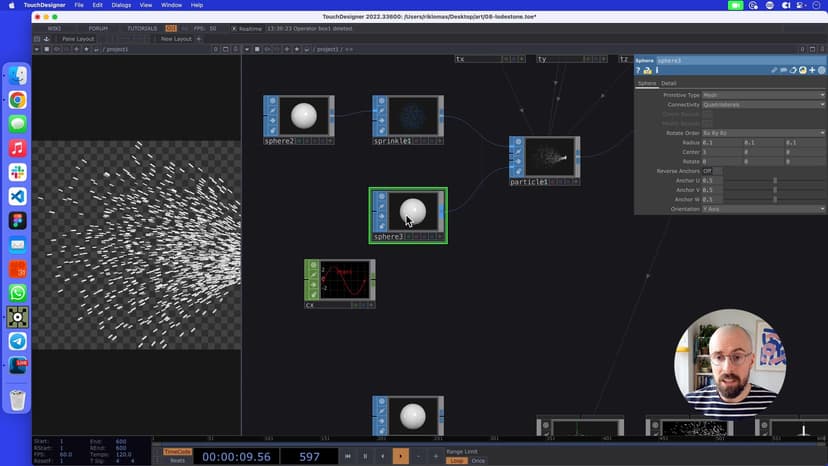828x466 pixels.
Task: Open the Primitive Type dropdown
Action: coord(763,95)
